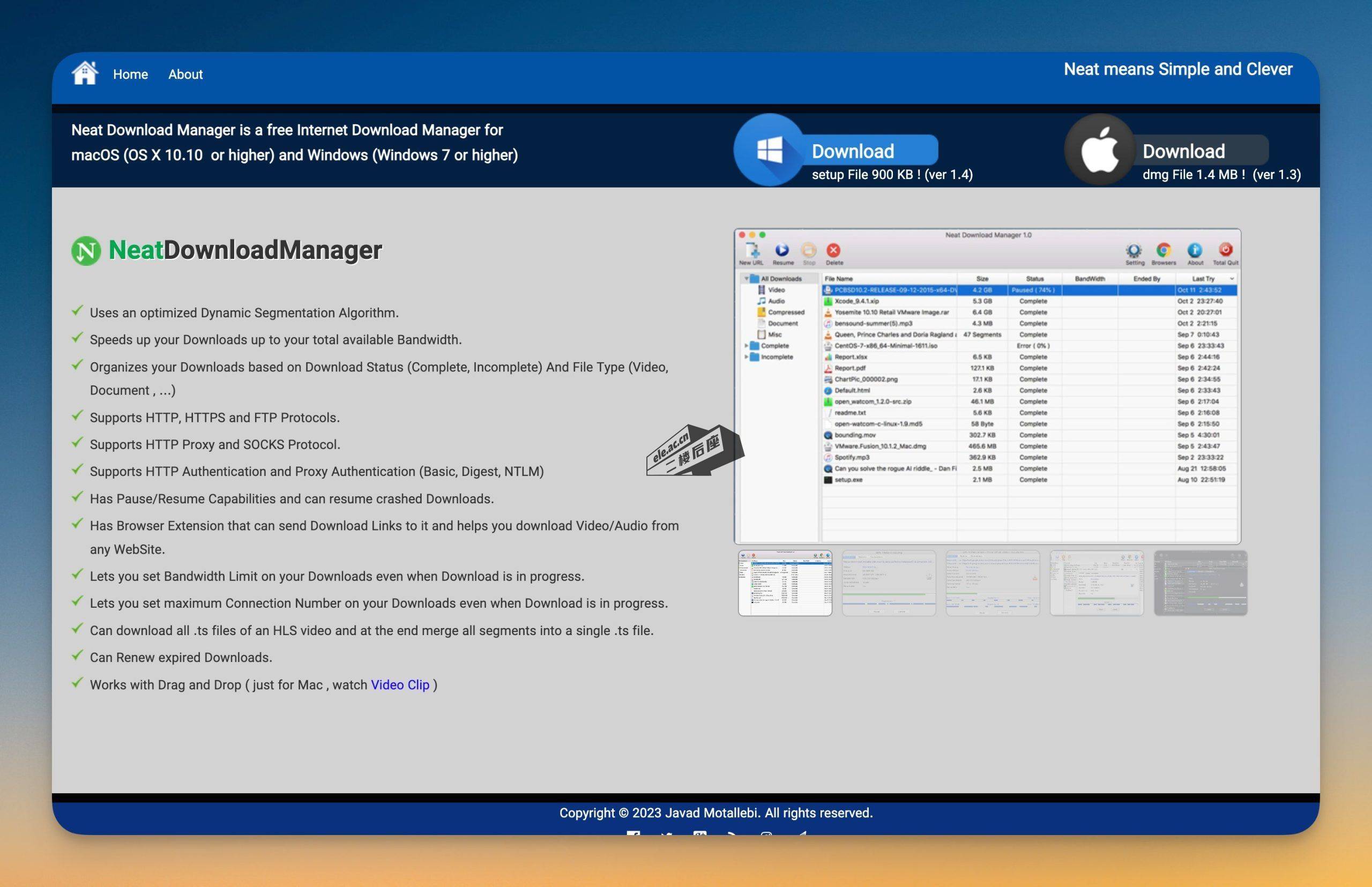
Task: Select the Xcode_9.4.1.xip row
Action: 1030,301
